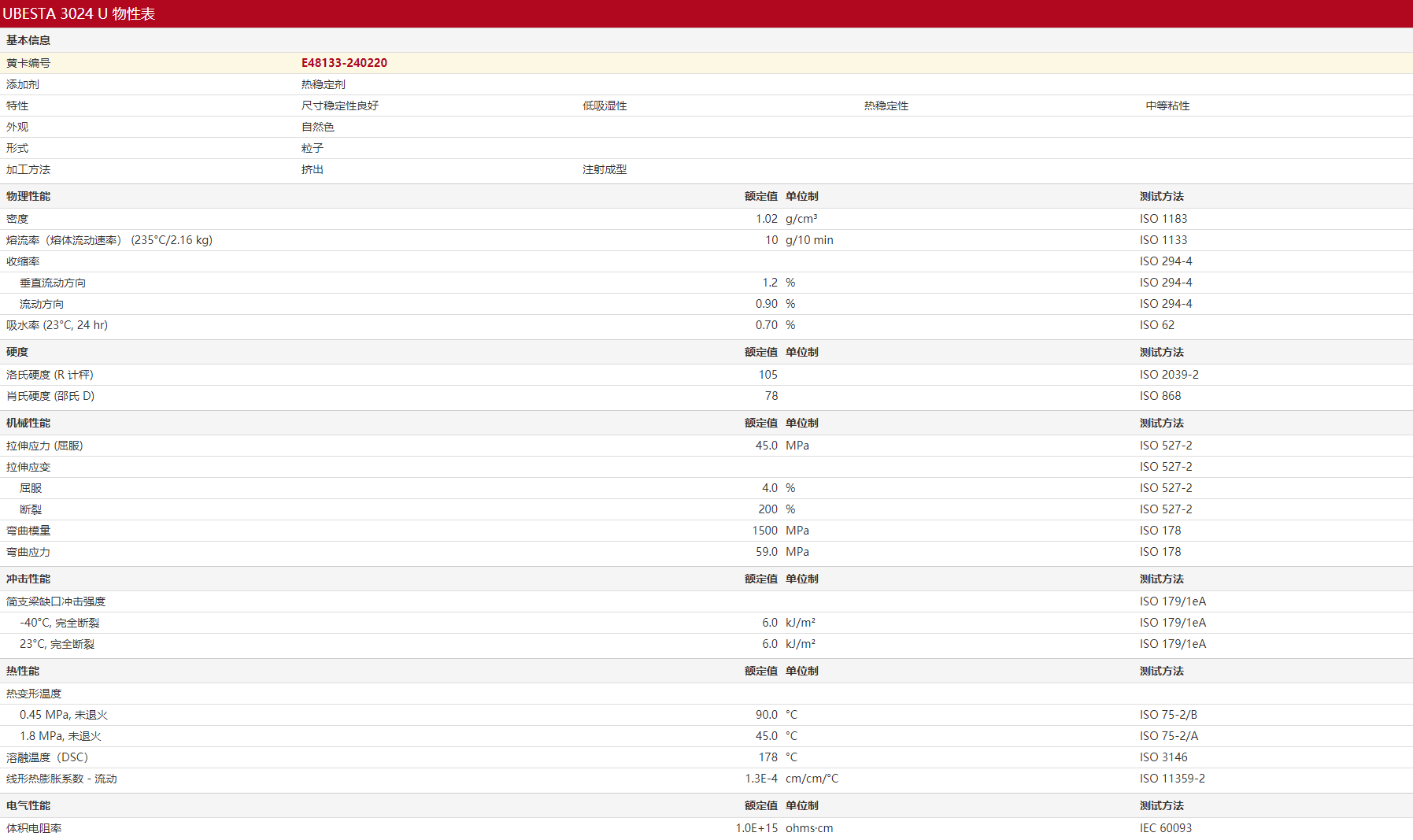Click the '黄卡编号' row label
Screen dimensions: 1413x840
(x=28, y=63)
